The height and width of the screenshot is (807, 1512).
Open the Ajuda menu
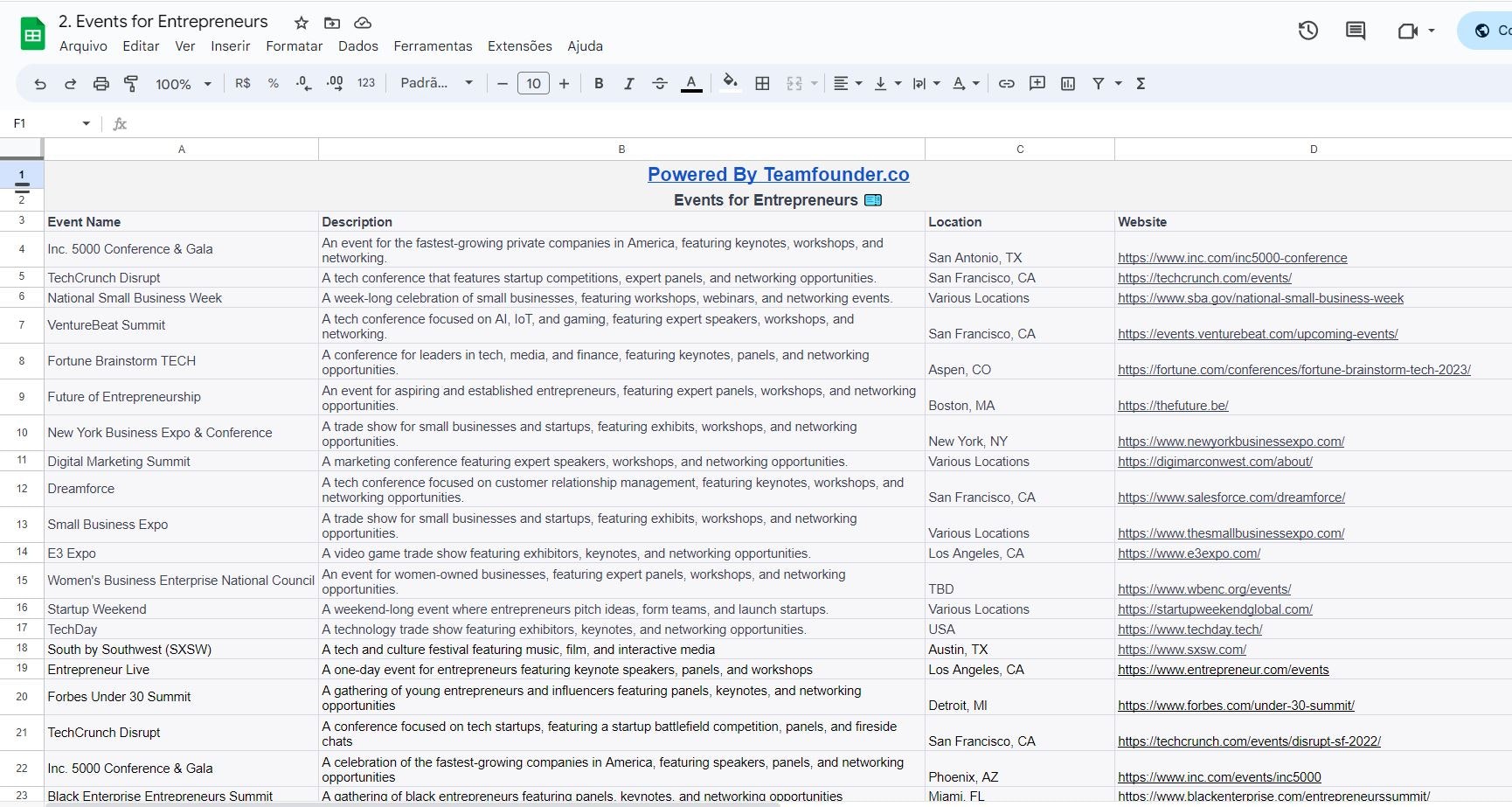(585, 46)
